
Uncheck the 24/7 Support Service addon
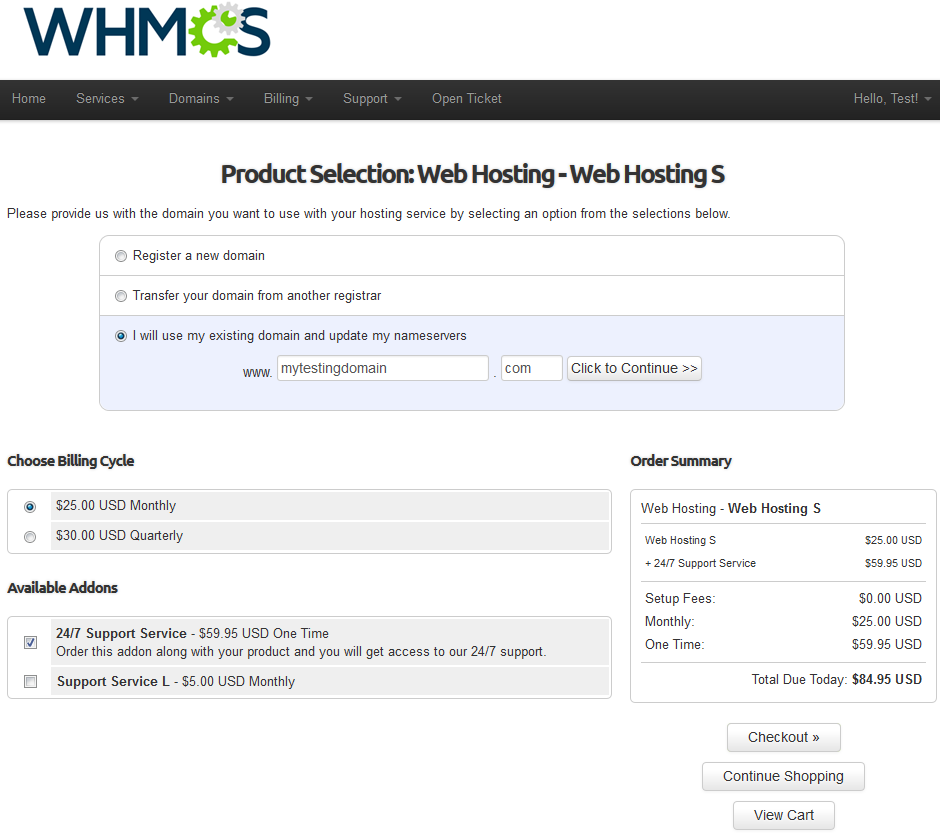[x=31, y=642]
